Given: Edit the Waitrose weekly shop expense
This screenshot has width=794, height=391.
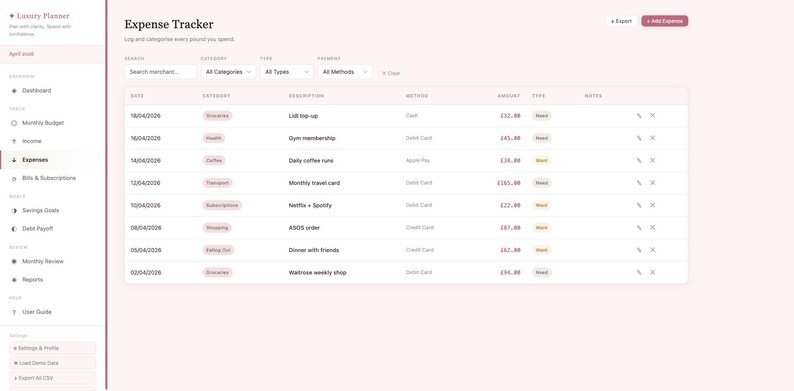Looking at the screenshot, I should point(639,272).
